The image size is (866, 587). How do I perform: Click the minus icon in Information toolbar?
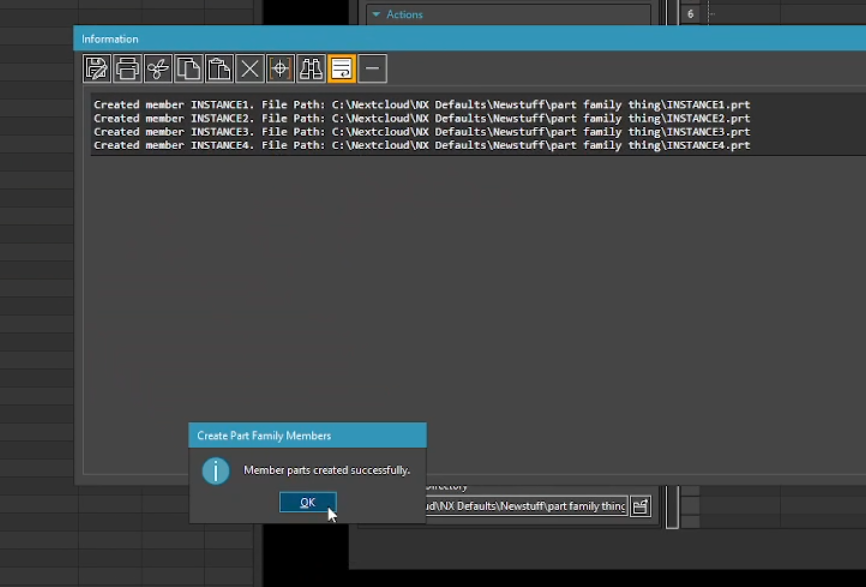click(x=372, y=68)
